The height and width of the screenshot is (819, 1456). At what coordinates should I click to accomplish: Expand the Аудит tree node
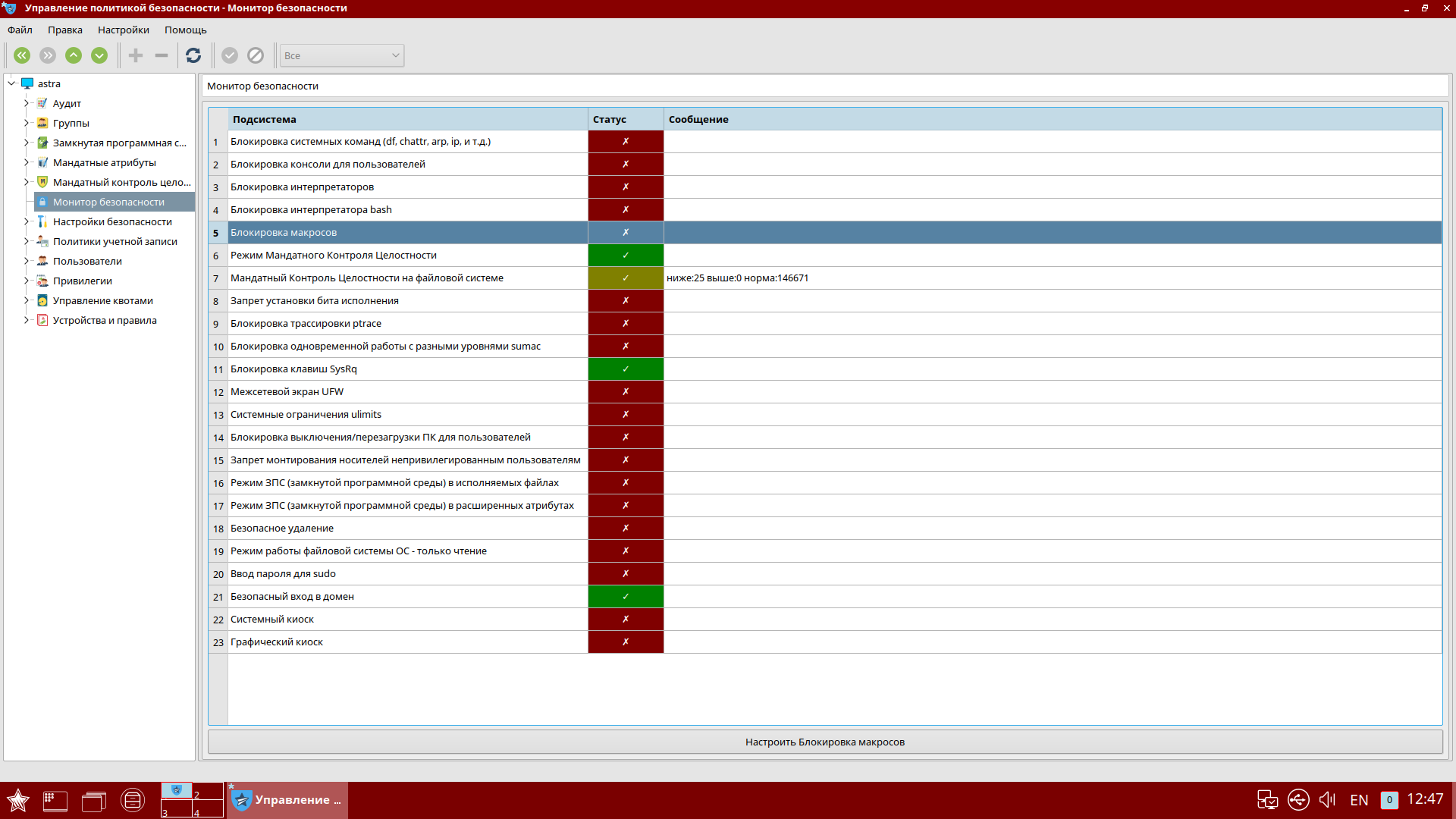tap(27, 103)
